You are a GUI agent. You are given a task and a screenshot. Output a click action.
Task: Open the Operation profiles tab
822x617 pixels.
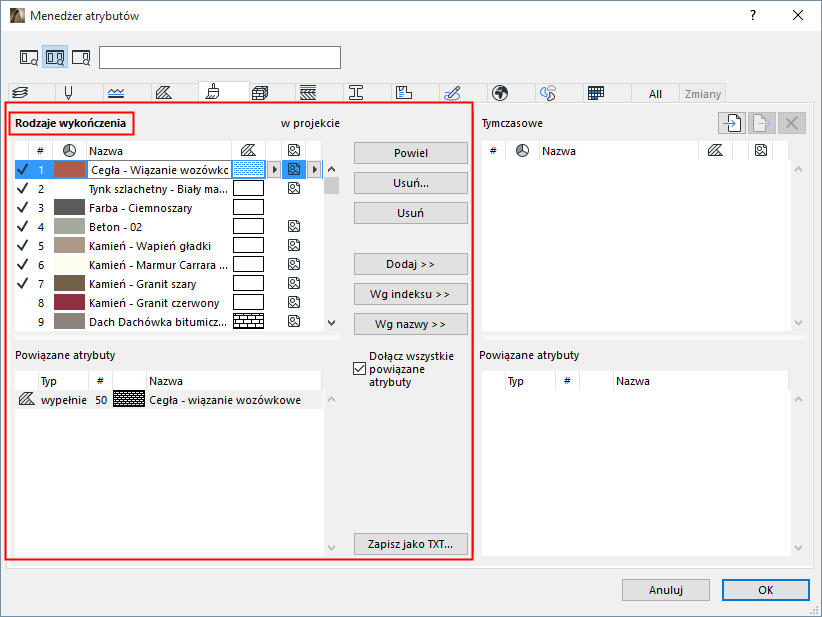[x=548, y=93]
